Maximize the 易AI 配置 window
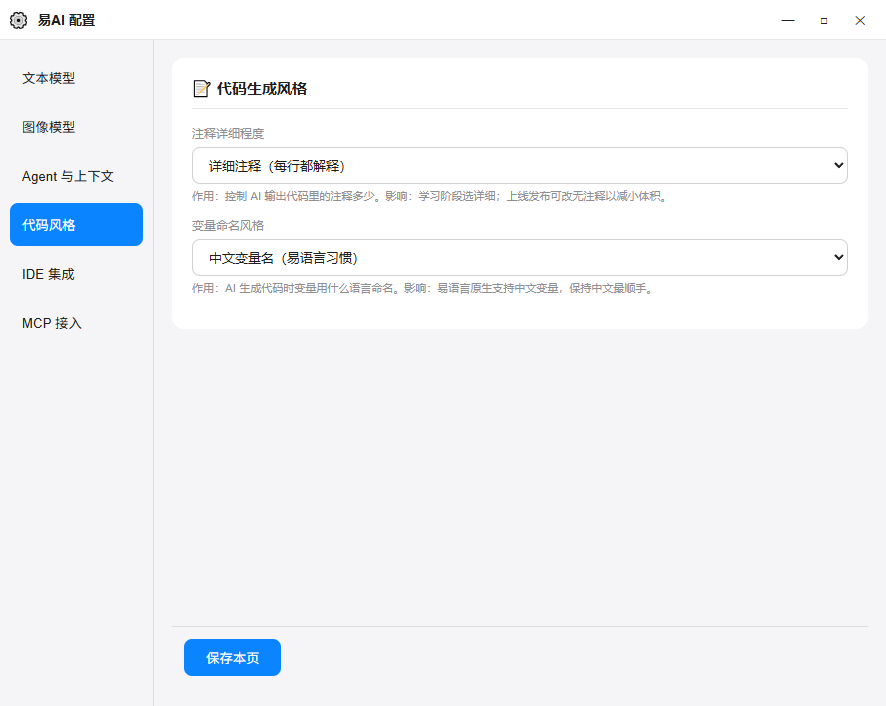The image size is (886, 706). (824, 20)
